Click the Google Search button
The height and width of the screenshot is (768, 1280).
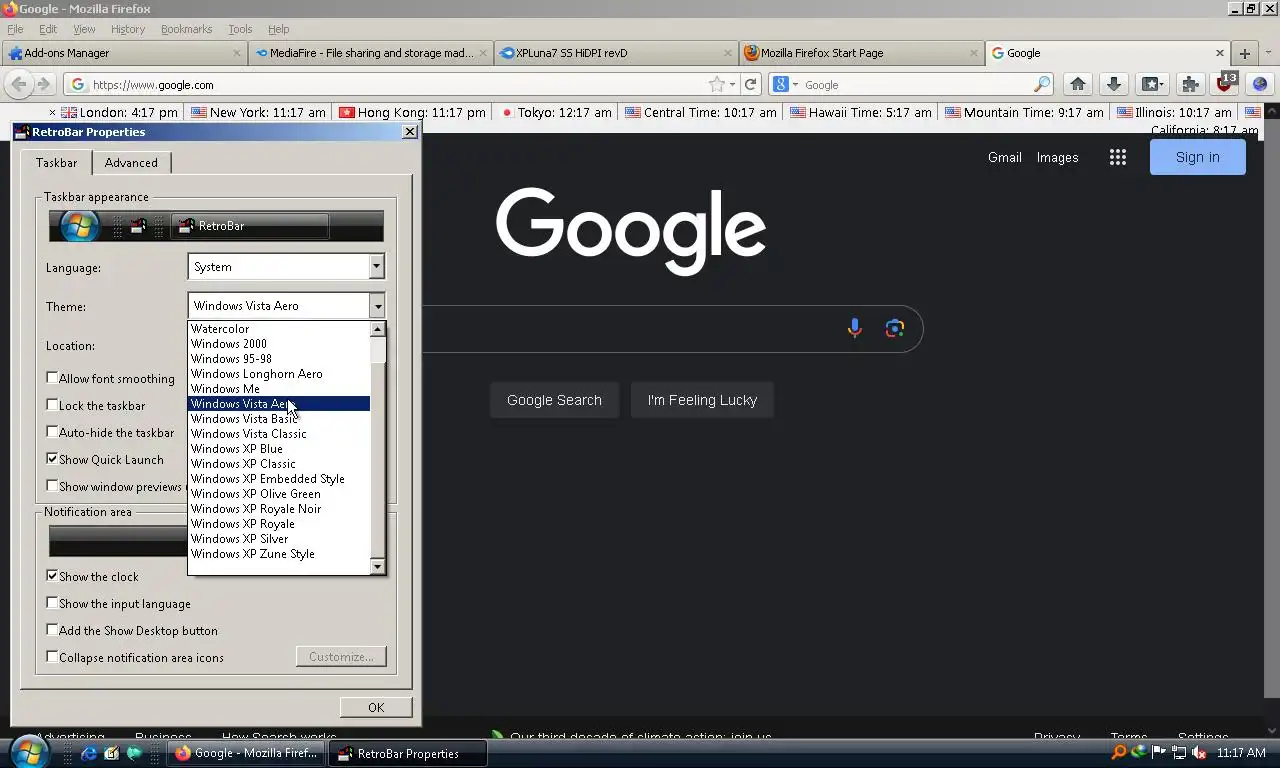click(x=554, y=400)
